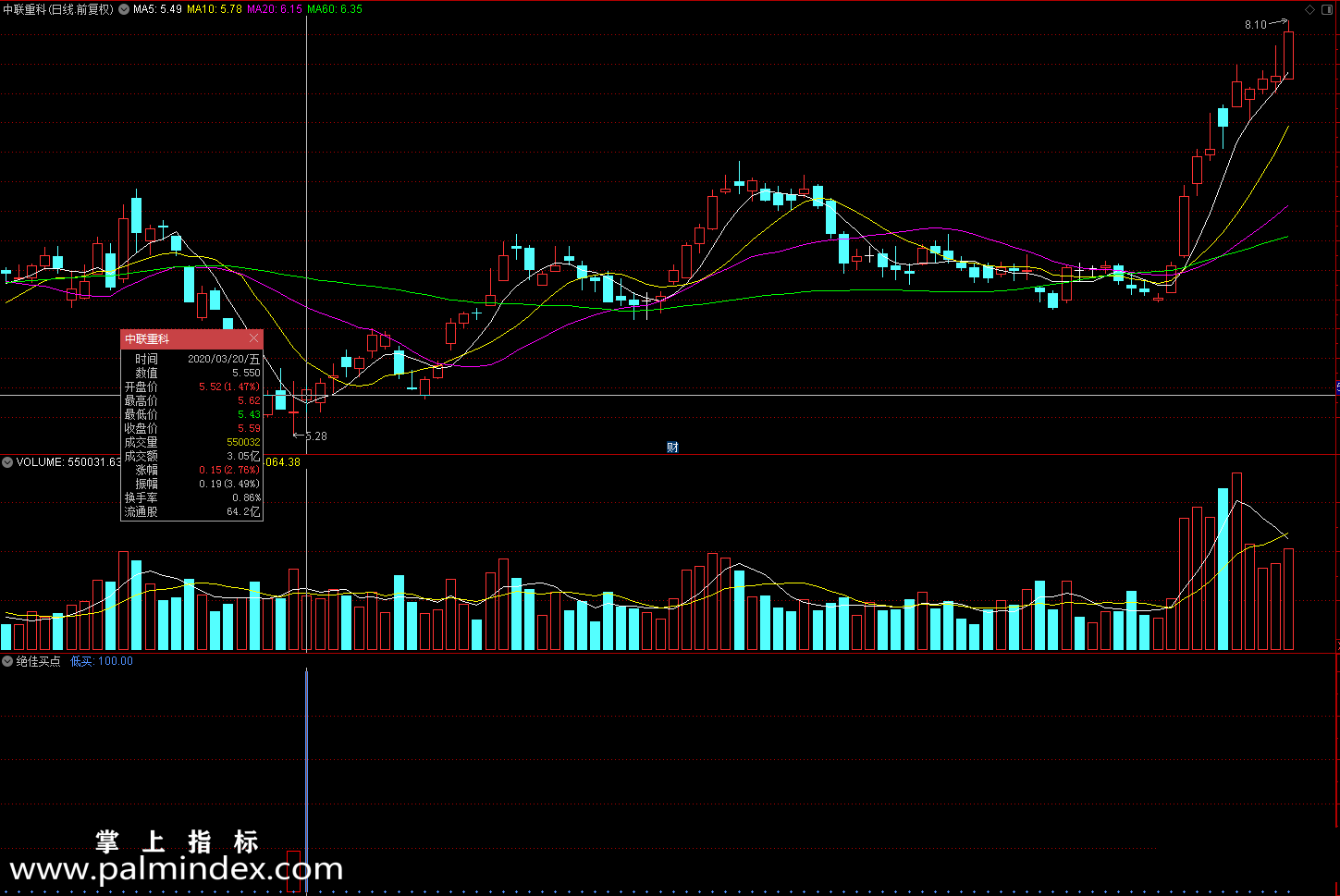Click the 涨幅 0.15(2.76%) value

229,470
